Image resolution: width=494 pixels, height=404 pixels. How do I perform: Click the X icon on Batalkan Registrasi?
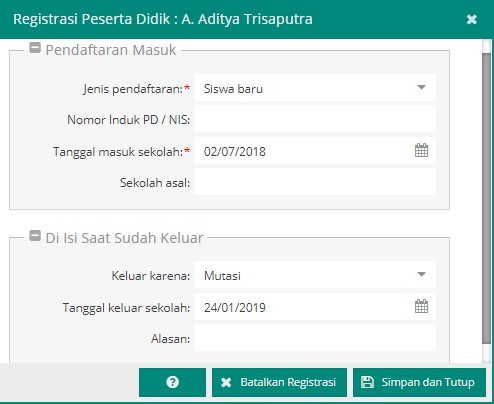pyautogui.click(x=226, y=382)
